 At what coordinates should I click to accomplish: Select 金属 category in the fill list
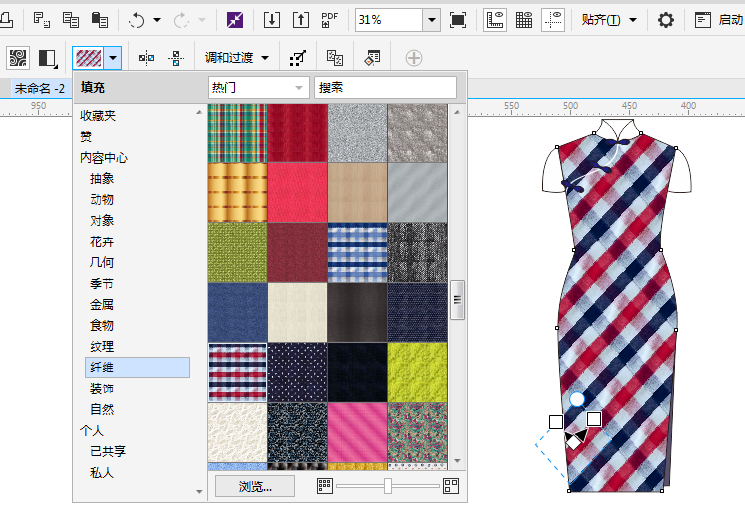point(102,304)
